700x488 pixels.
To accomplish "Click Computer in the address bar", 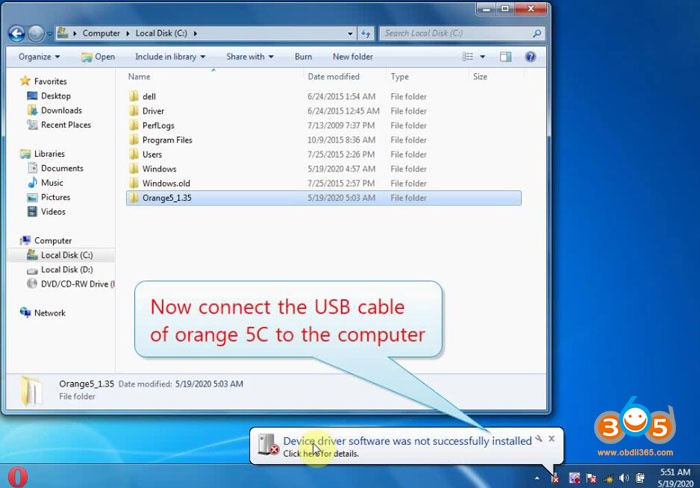I will (x=101, y=33).
